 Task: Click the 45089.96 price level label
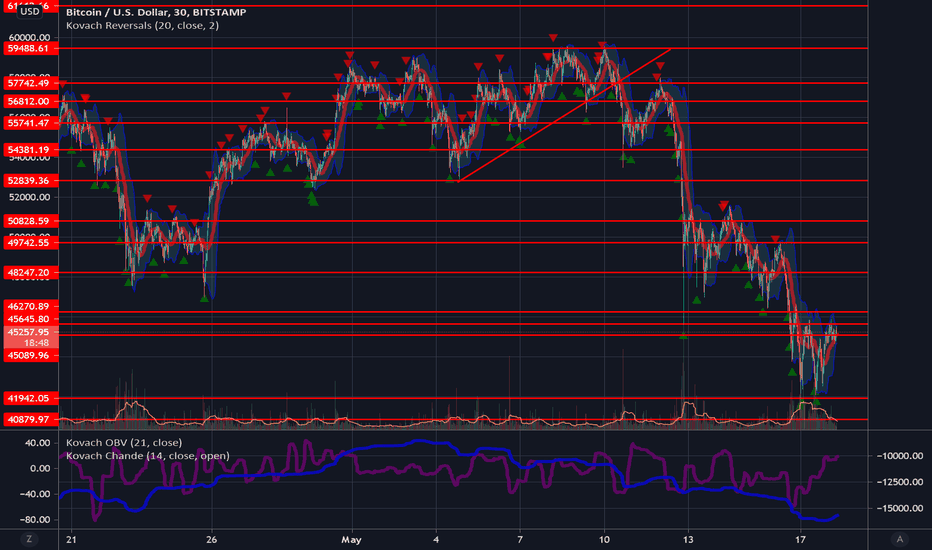point(31,356)
